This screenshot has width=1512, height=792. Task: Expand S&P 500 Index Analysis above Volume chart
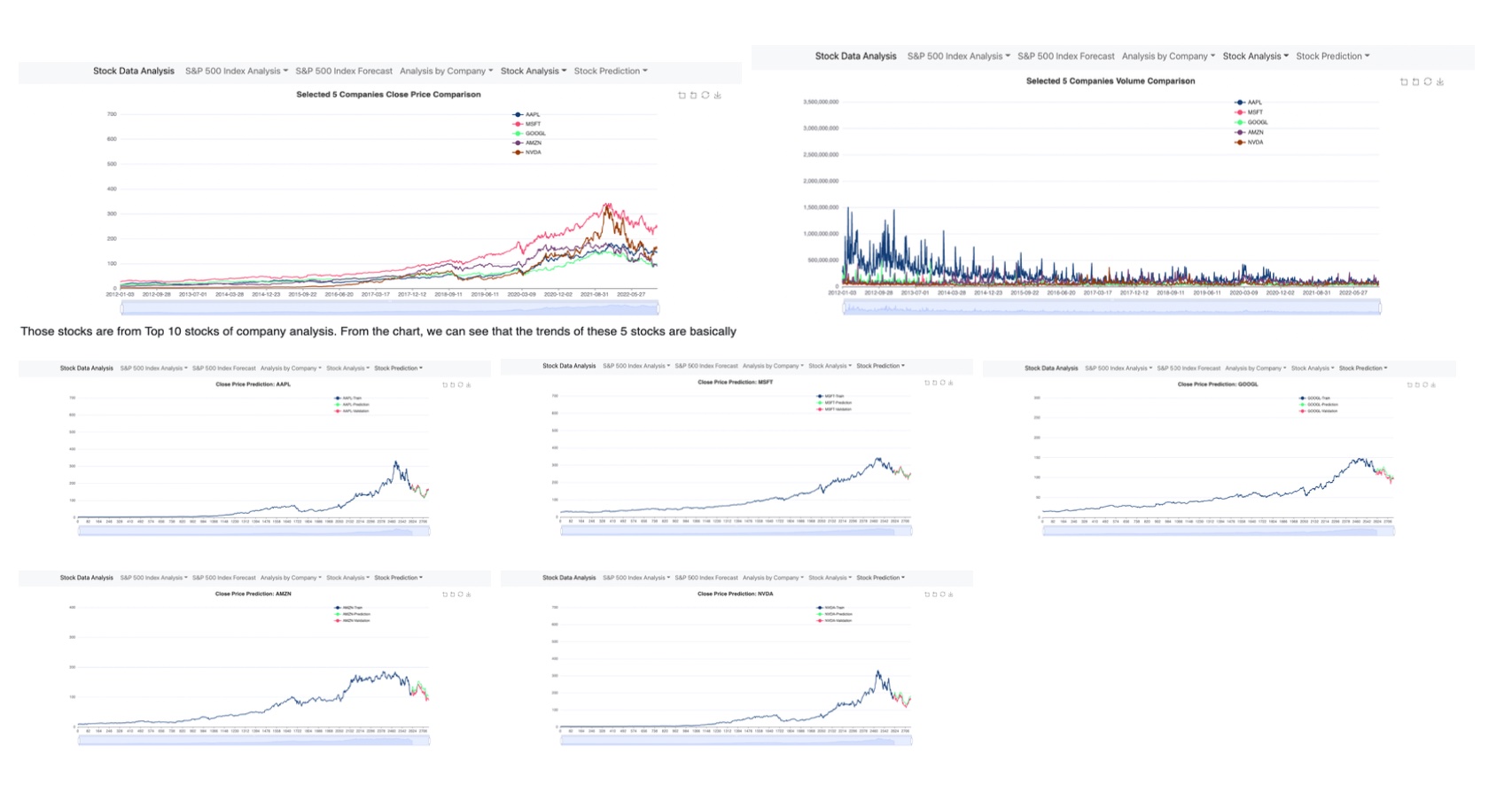click(x=958, y=56)
